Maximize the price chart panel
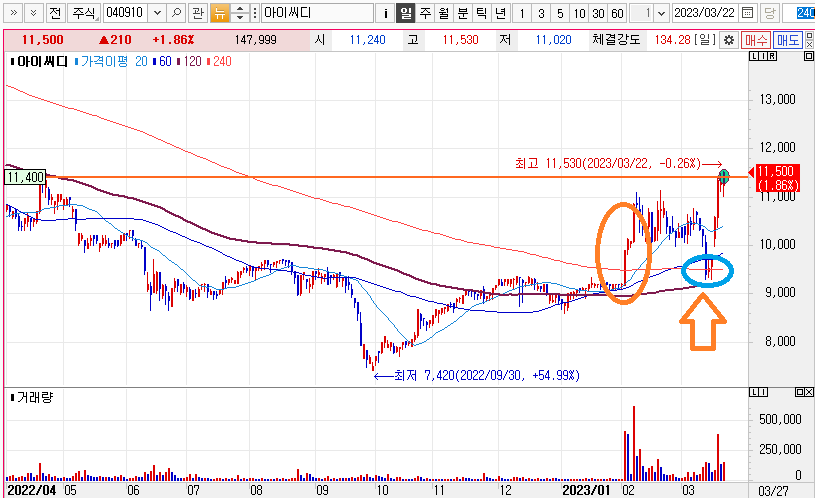 click(x=809, y=56)
